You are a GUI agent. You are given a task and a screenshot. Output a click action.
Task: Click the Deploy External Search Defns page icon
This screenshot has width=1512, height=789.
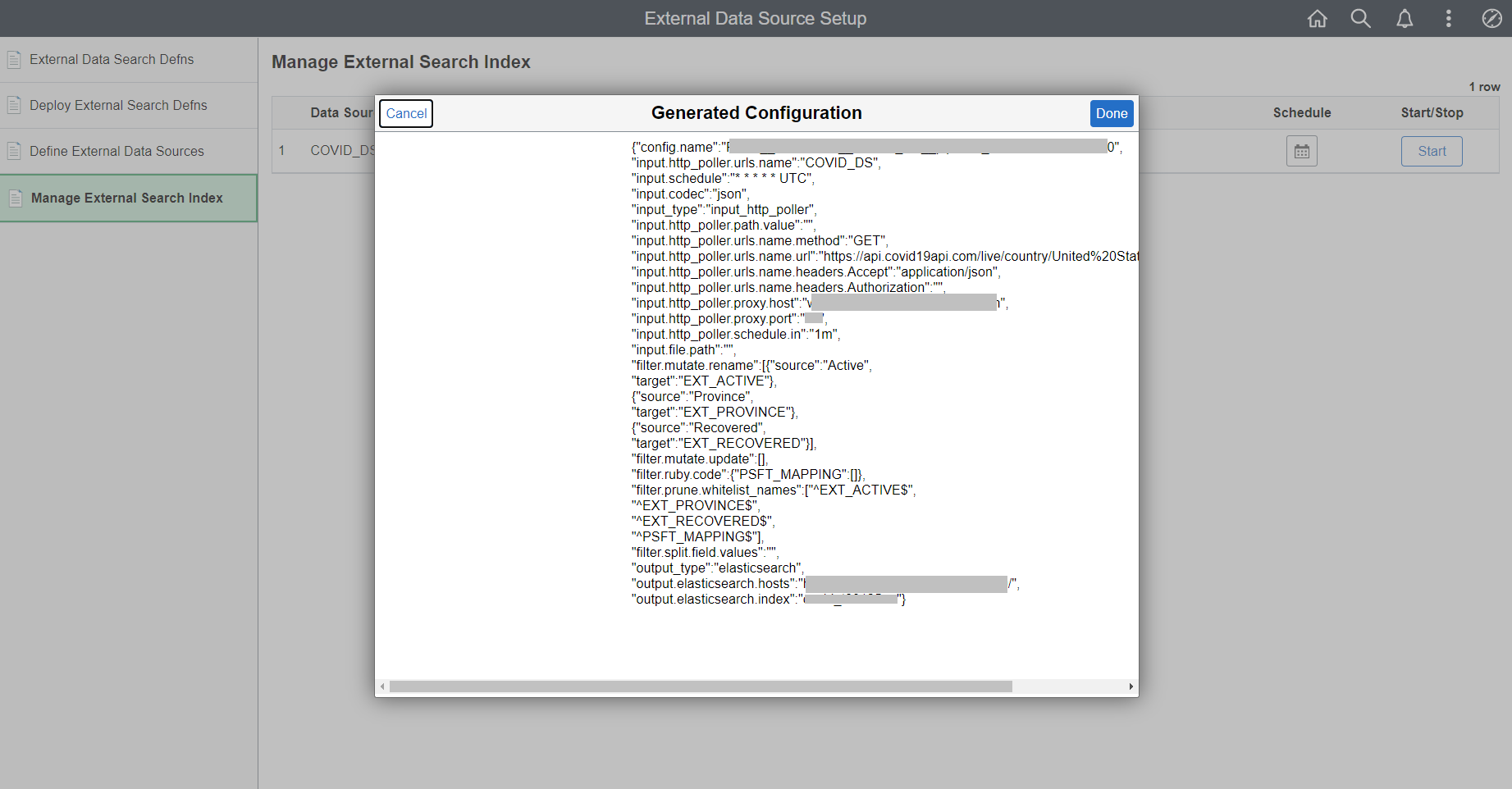coord(14,106)
